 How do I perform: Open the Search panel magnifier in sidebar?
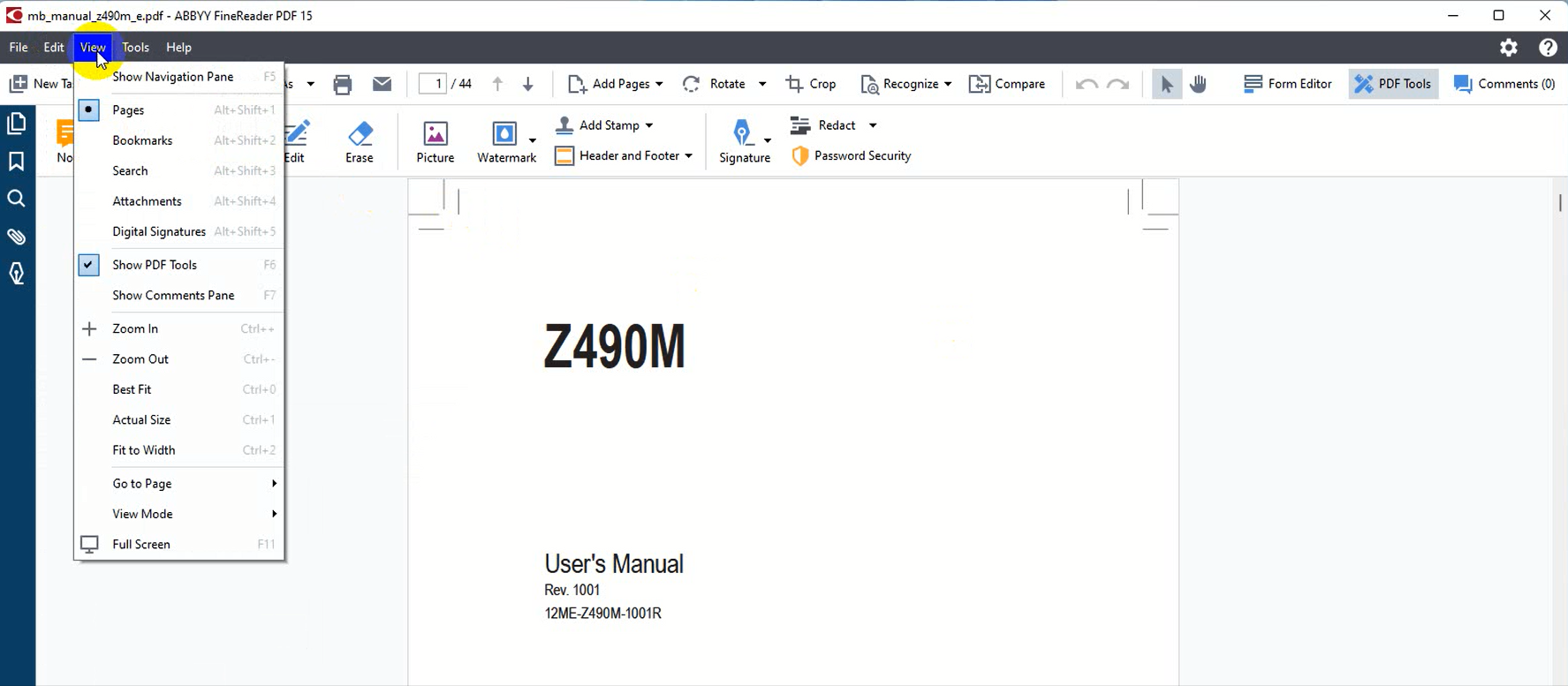16,199
